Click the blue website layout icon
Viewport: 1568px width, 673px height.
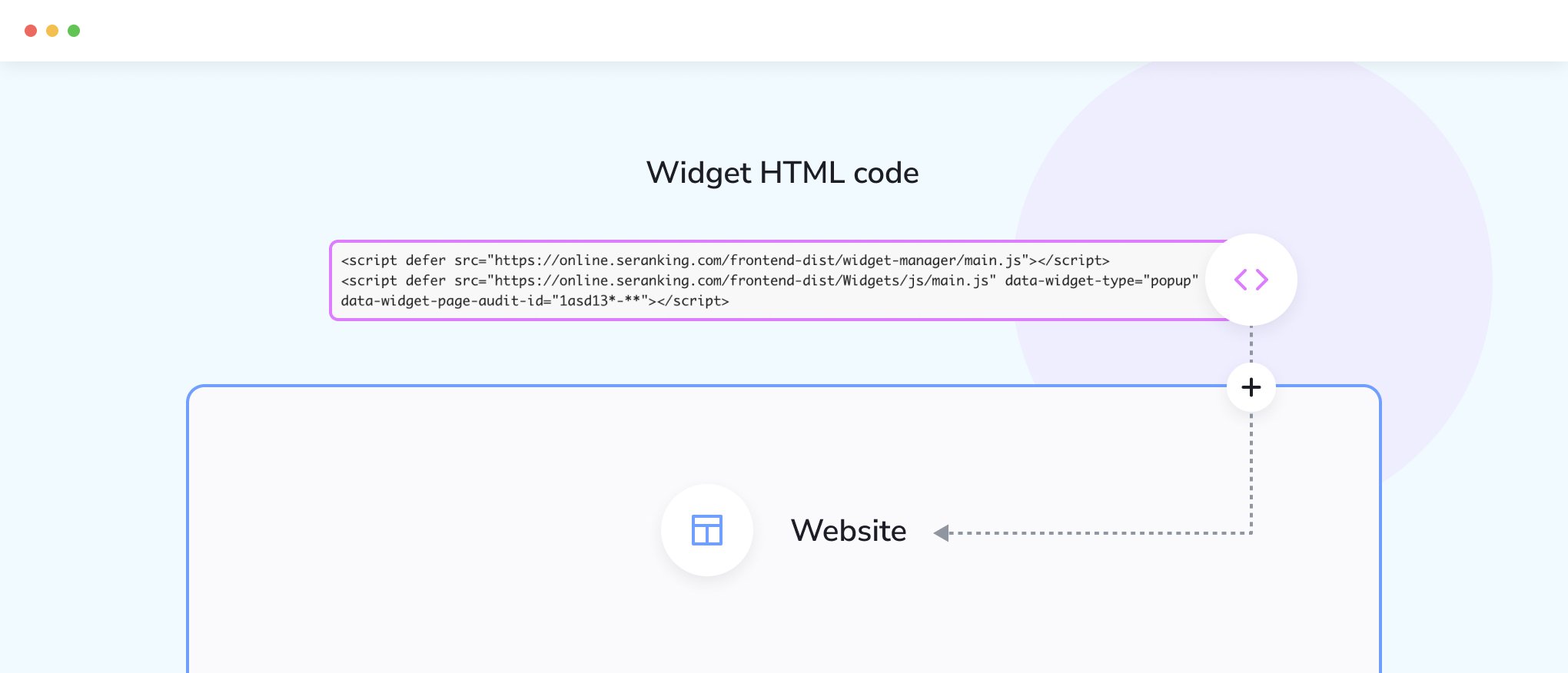tap(707, 530)
